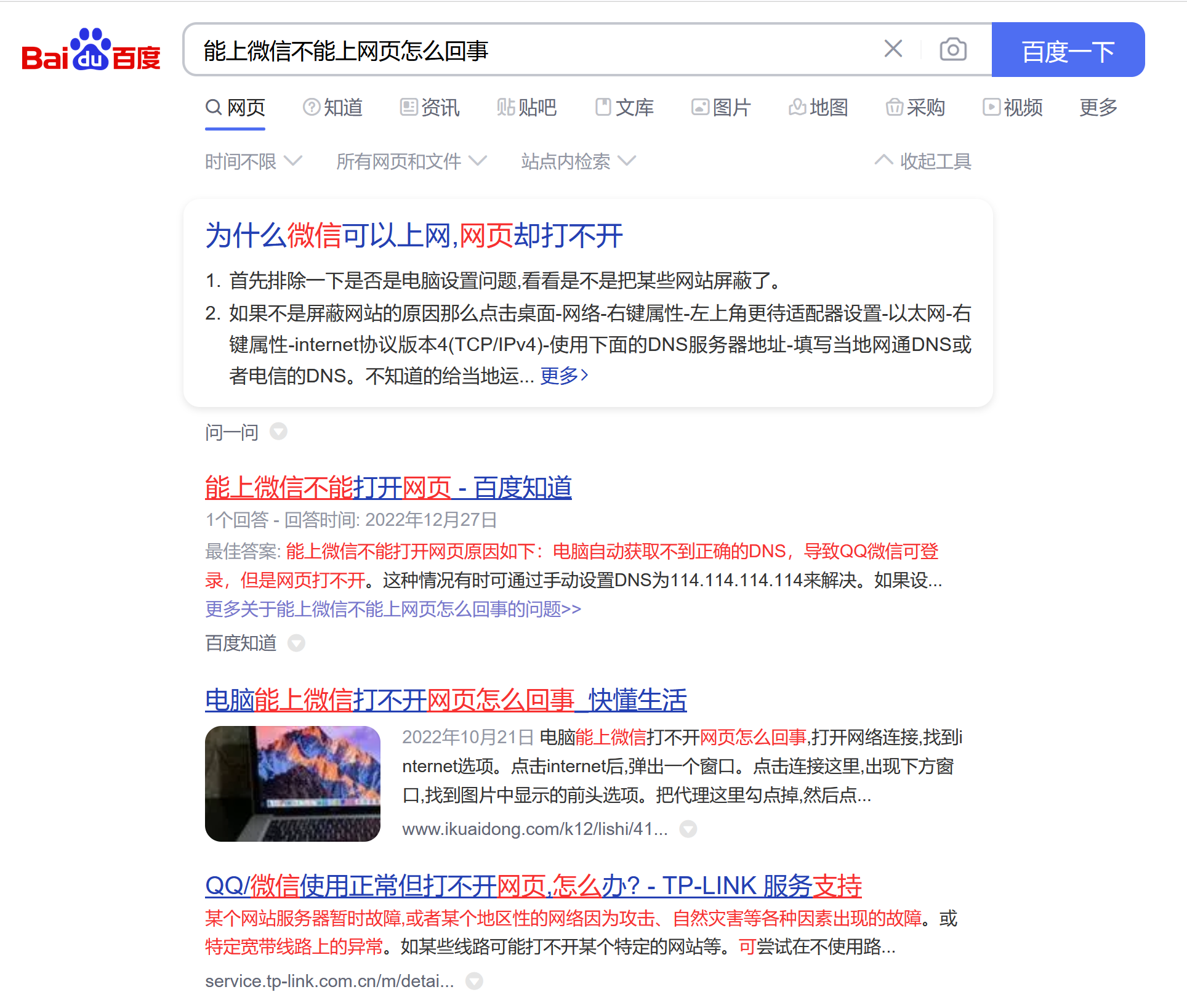Select the 网页 tab
Viewport: 1187px width, 1008px height.
click(235, 108)
